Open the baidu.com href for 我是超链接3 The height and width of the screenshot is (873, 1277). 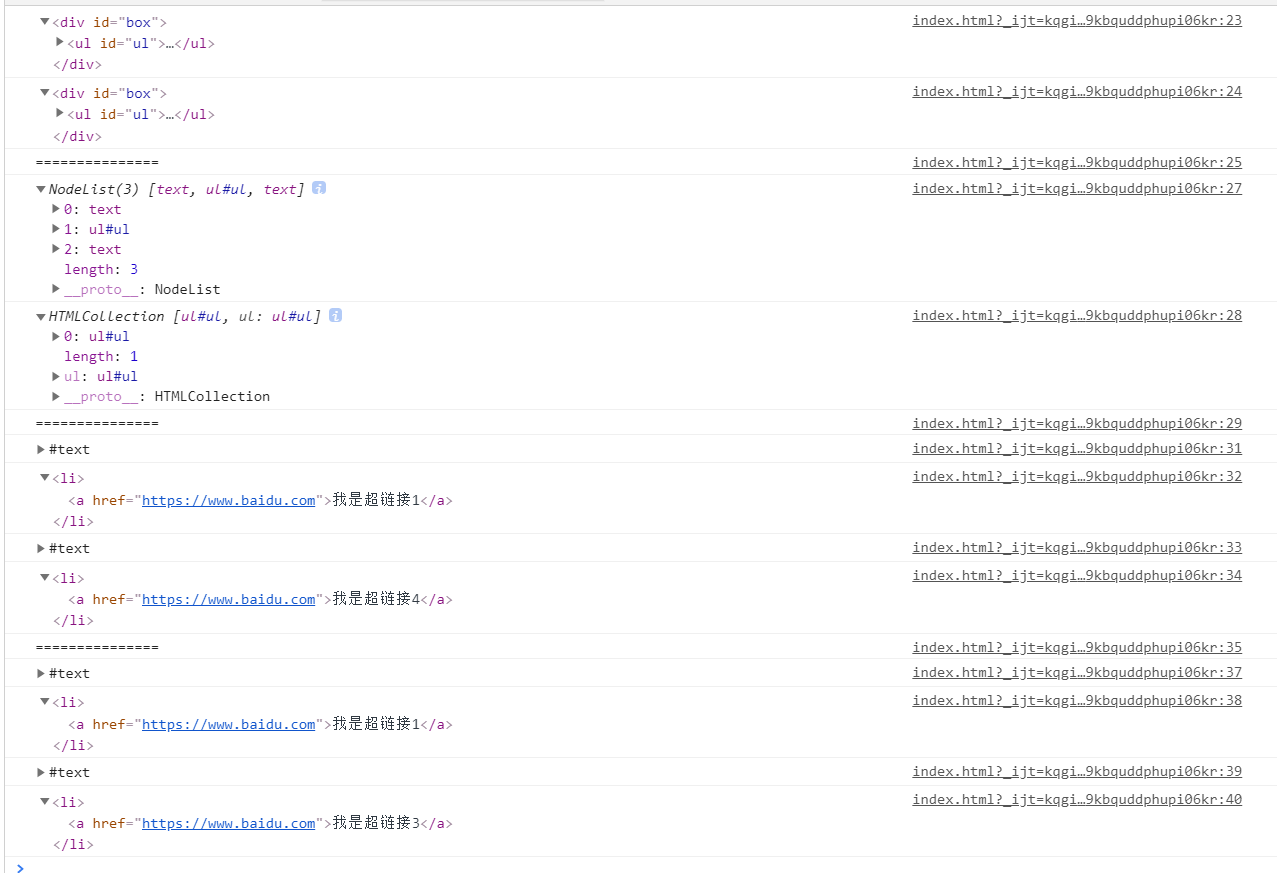click(228, 823)
